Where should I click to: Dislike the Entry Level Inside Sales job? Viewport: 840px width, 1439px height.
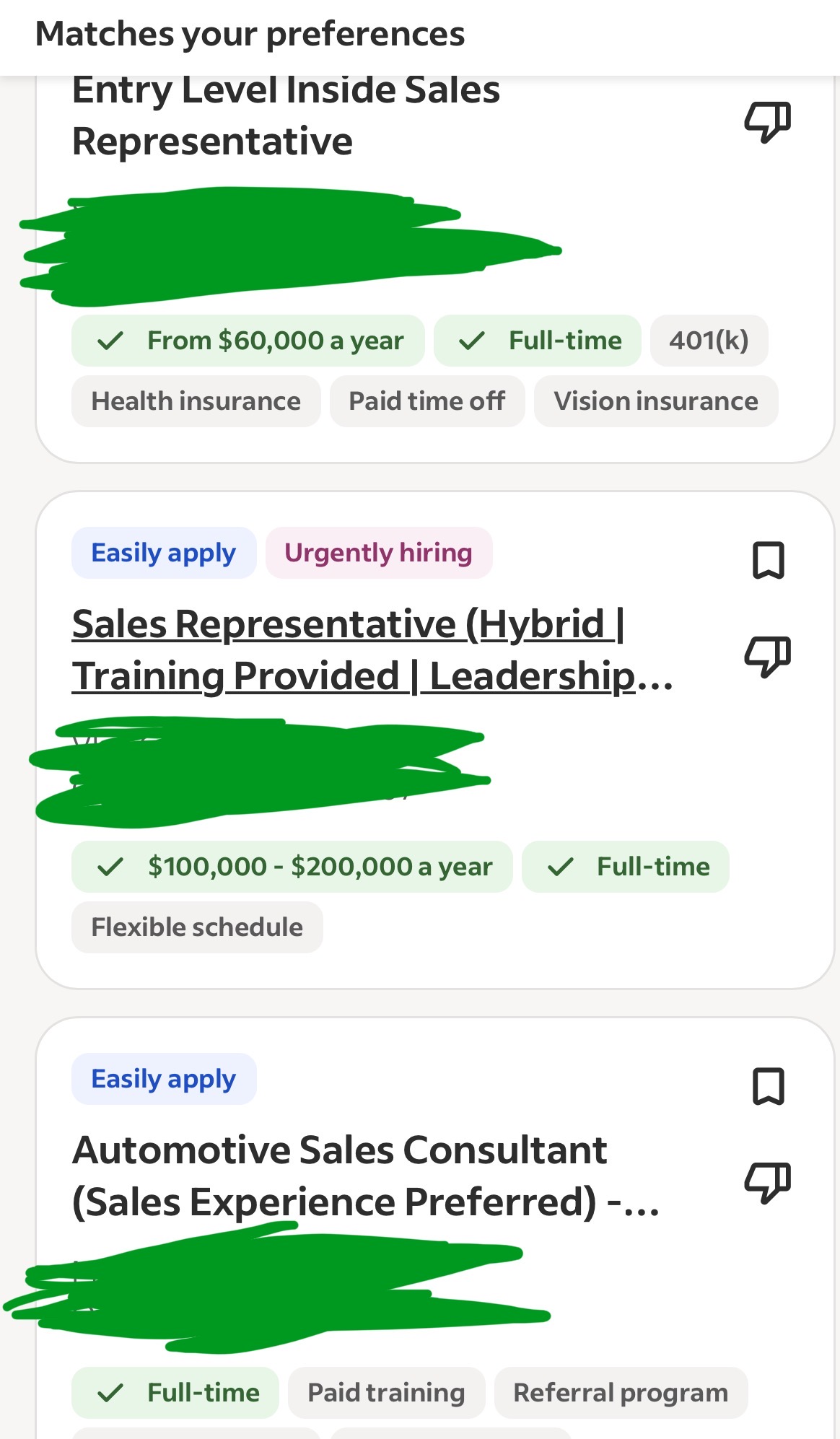click(767, 121)
